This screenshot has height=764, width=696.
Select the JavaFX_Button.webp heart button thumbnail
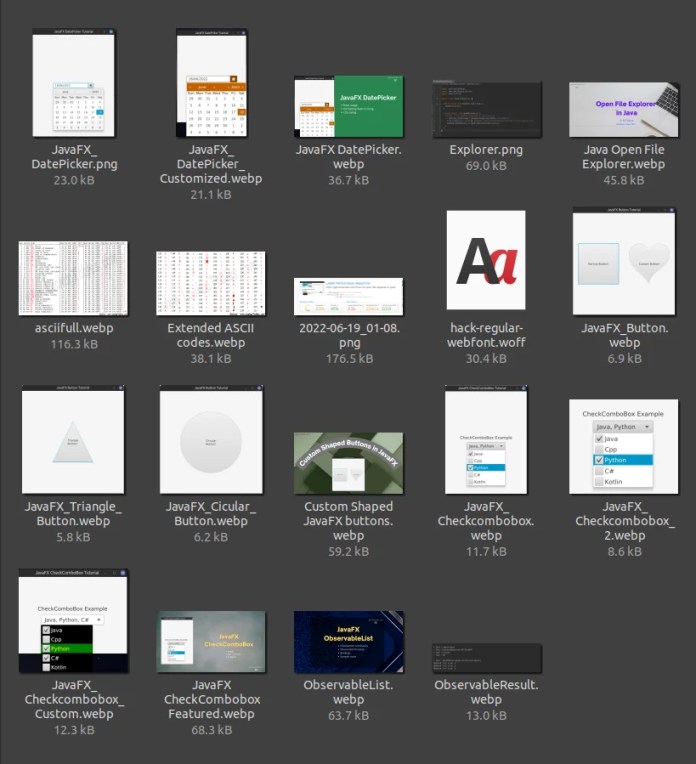pos(624,261)
